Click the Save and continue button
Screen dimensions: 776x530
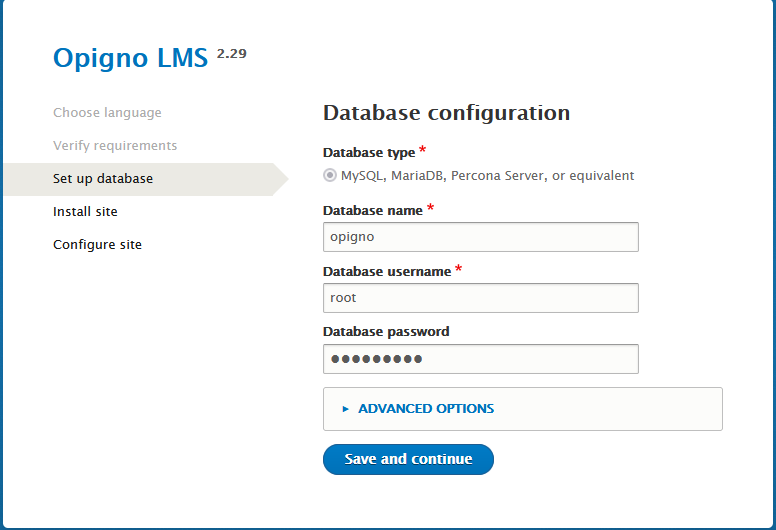[x=408, y=459]
